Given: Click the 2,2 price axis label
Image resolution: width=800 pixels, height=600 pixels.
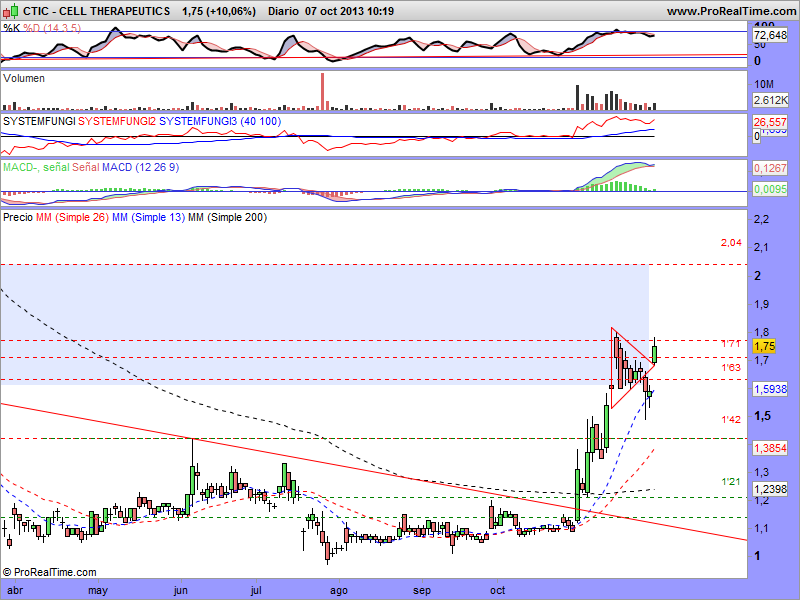Looking at the screenshot, I should tap(761, 220).
